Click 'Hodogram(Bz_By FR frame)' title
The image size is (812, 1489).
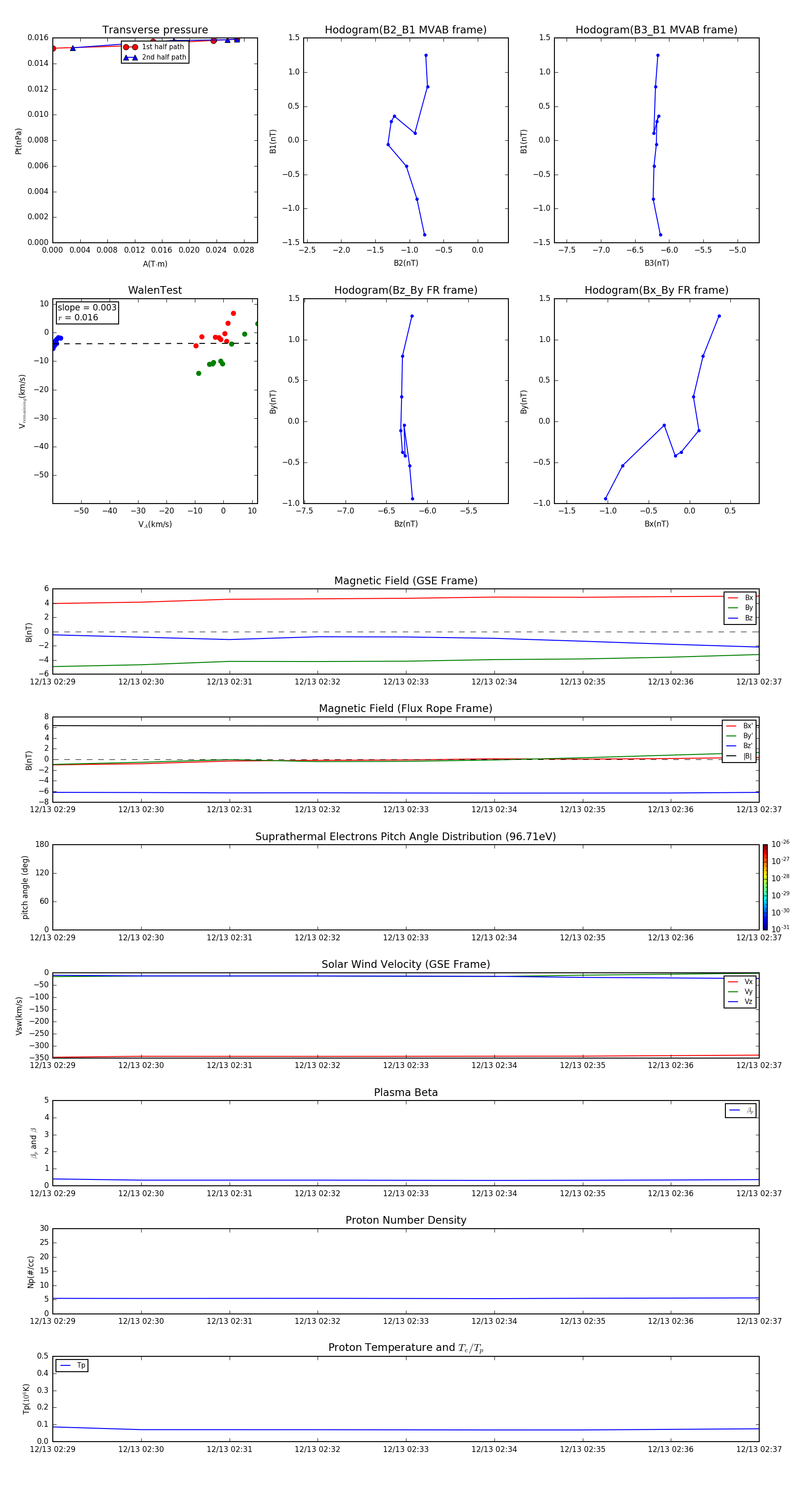(x=406, y=290)
